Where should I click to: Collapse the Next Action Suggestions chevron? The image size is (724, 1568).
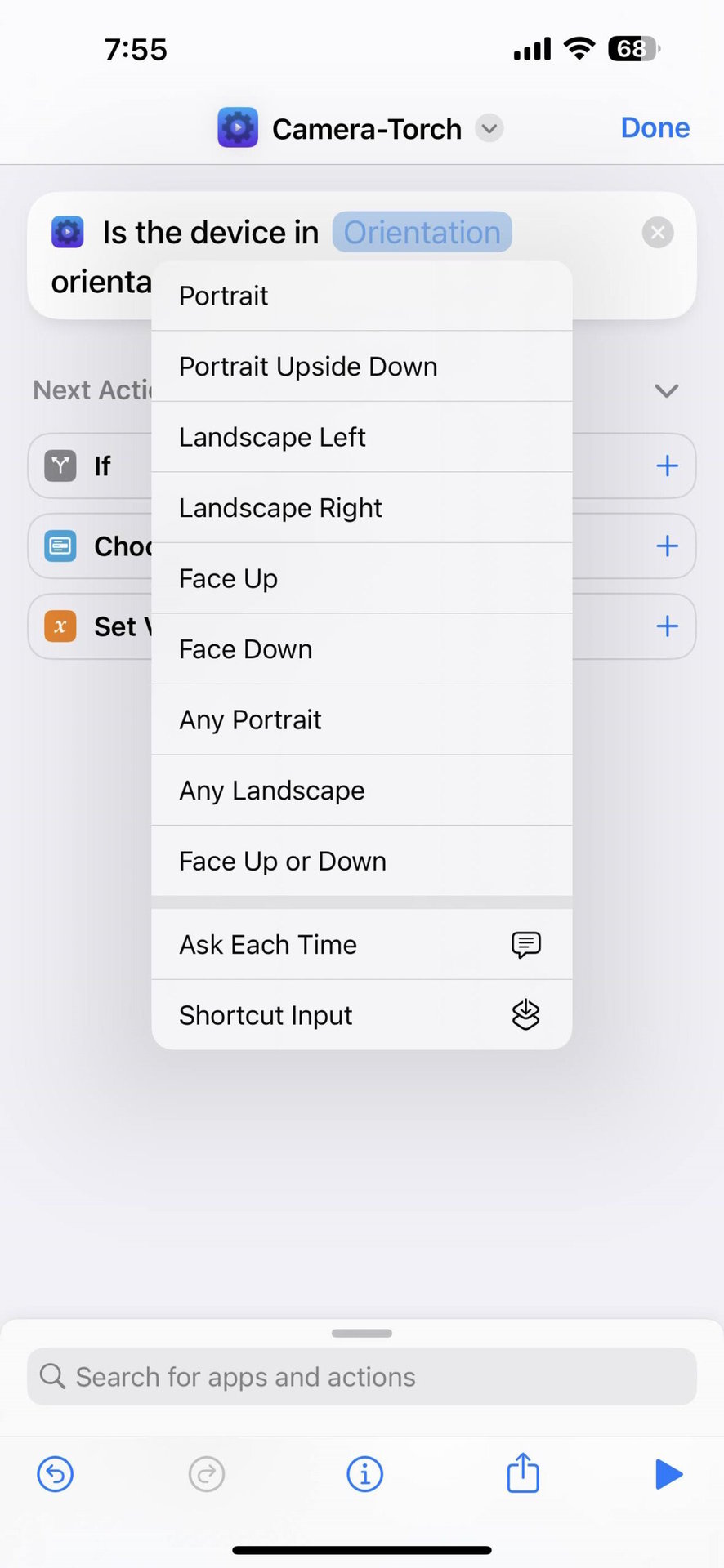[667, 390]
